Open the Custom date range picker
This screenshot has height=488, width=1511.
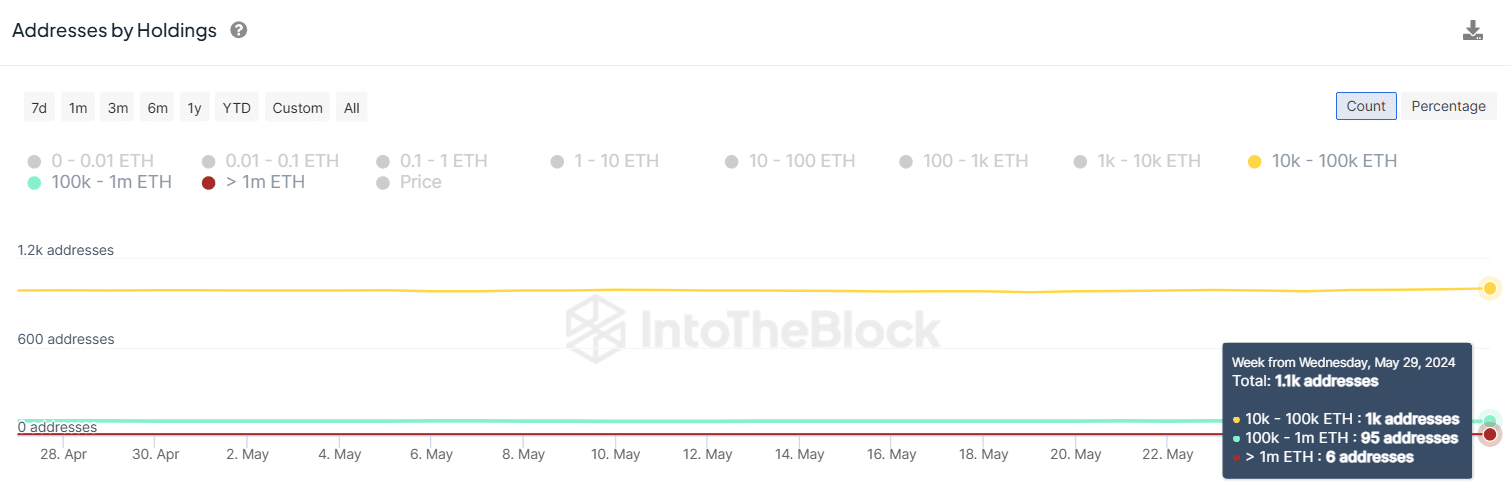(x=297, y=107)
